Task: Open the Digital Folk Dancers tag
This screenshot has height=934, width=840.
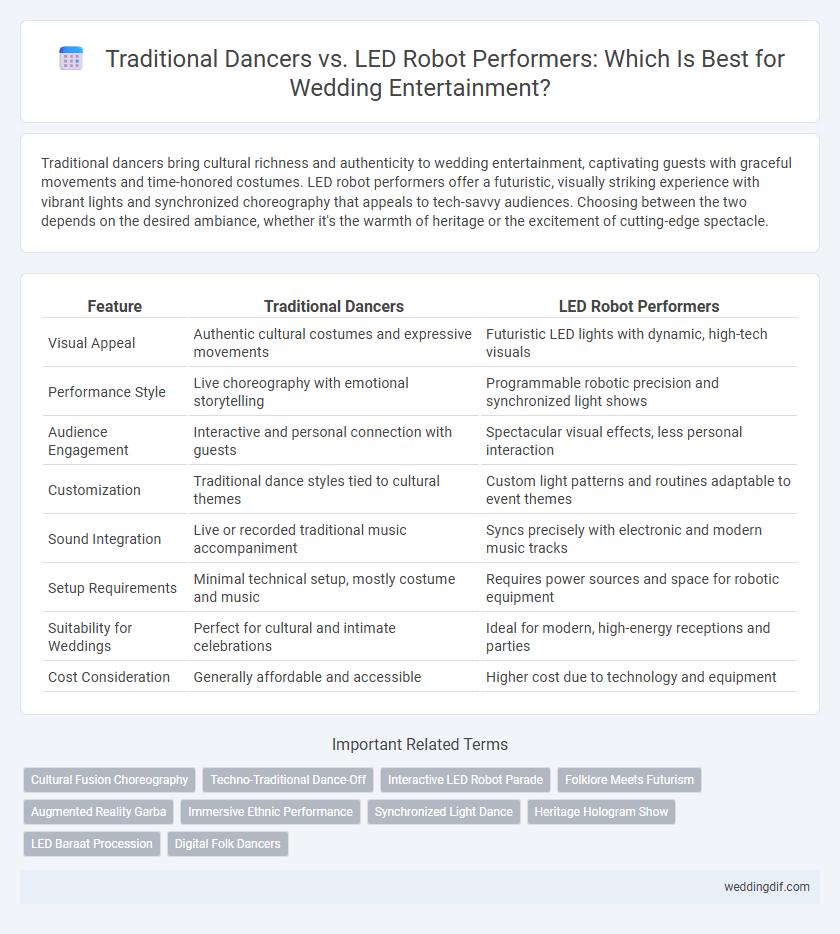Action: pyautogui.click(x=228, y=844)
